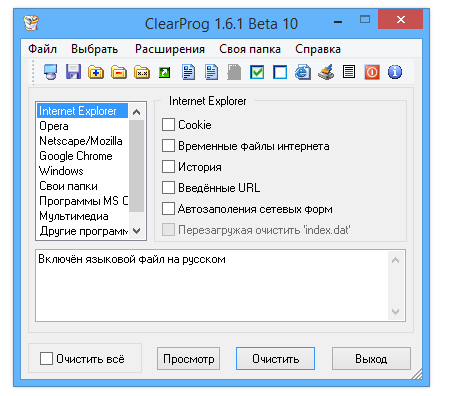Select Windows in the program list
Image resolution: width=452 pixels, height=396 pixels.
coord(82,171)
